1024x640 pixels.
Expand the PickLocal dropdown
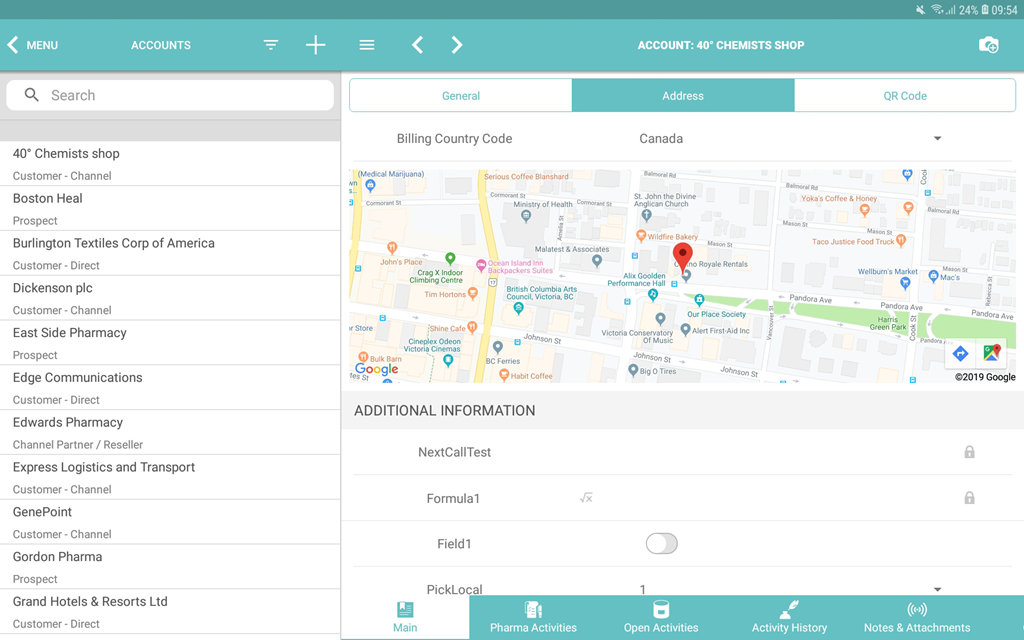click(937, 589)
